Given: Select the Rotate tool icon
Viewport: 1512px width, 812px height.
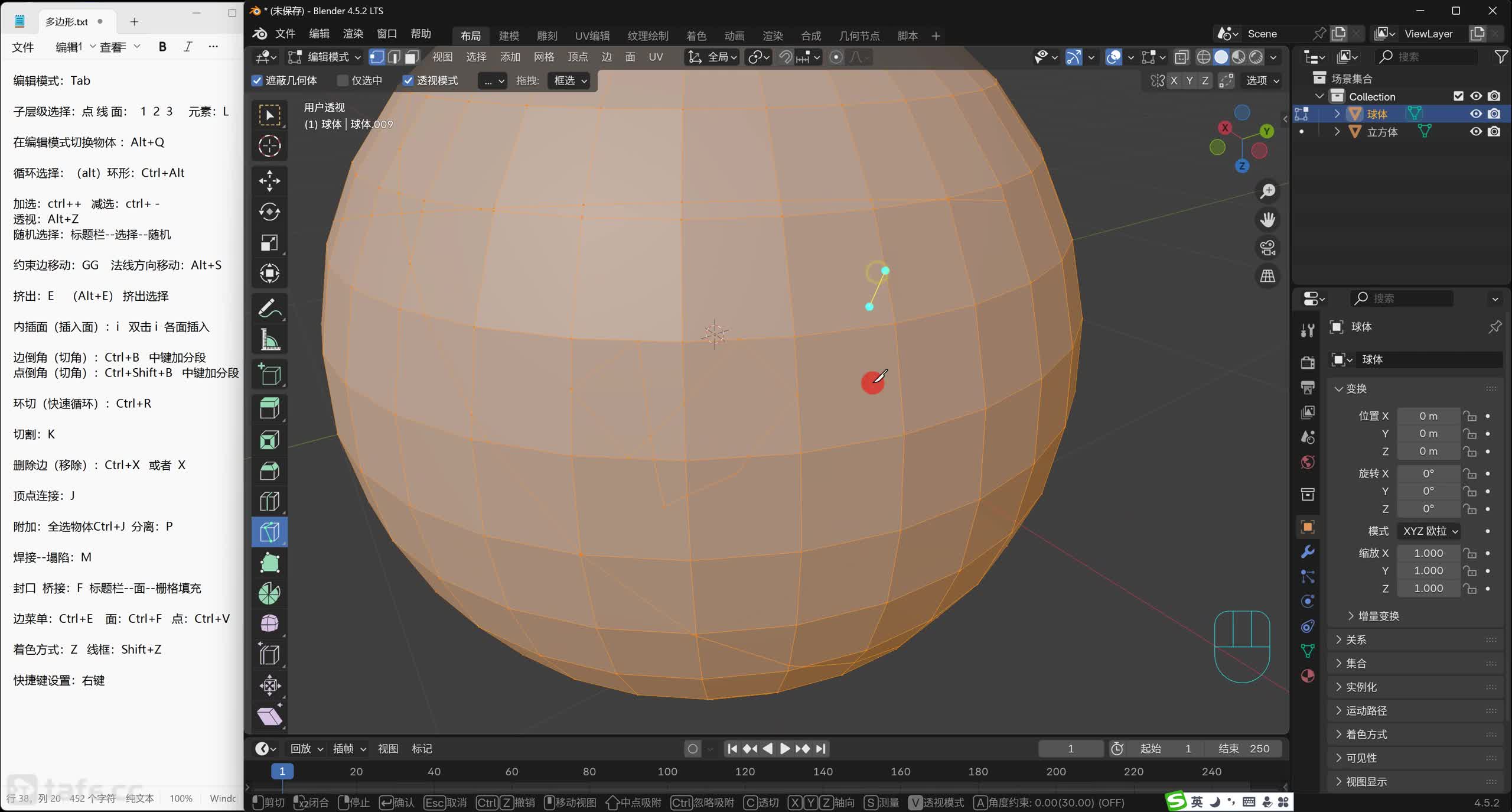Looking at the screenshot, I should pyautogui.click(x=269, y=212).
